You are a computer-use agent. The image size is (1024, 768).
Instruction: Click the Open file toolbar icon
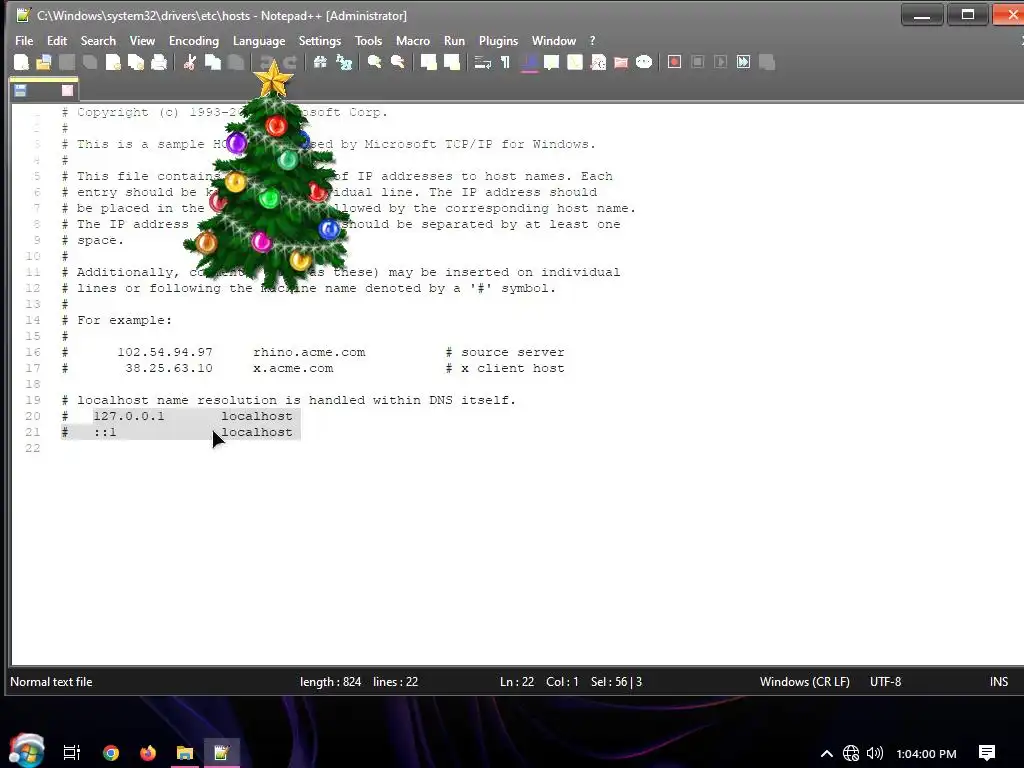pos(44,62)
